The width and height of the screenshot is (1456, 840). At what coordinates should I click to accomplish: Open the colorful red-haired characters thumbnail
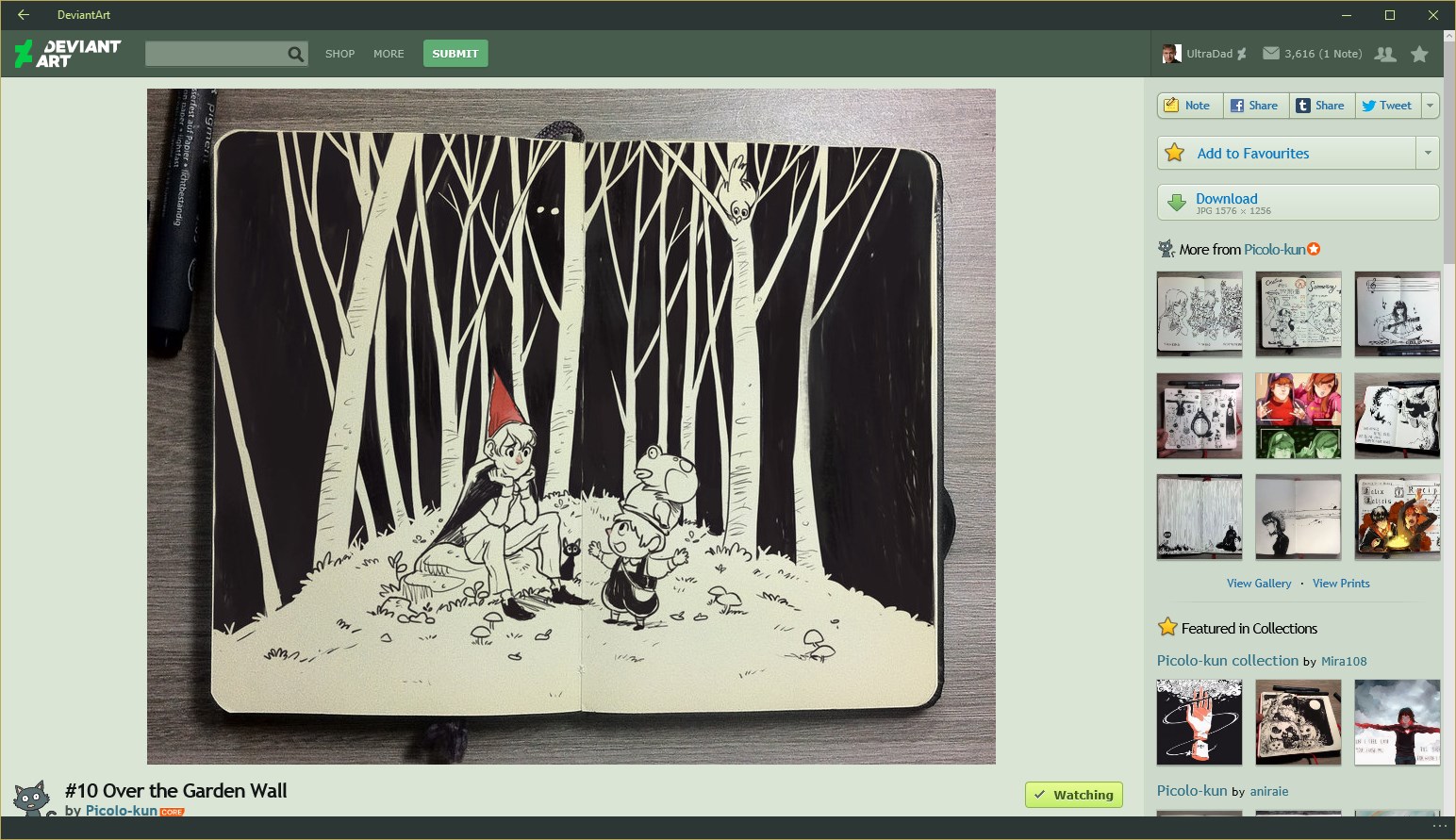point(1299,416)
